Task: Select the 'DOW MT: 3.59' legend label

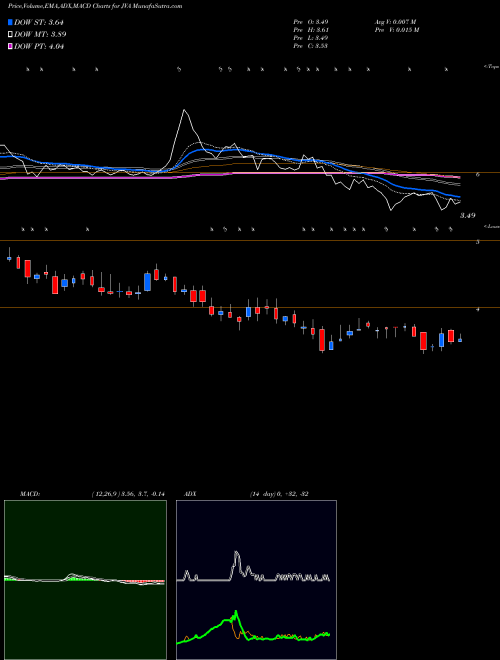Action: tap(40, 34)
